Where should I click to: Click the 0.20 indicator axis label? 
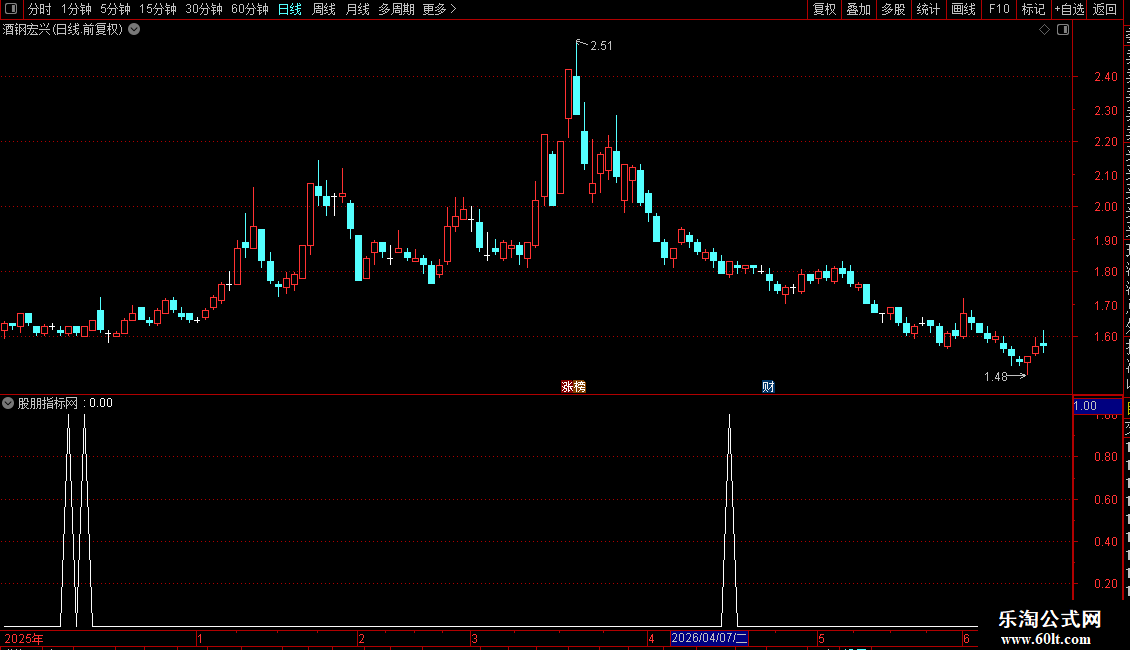tap(1106, 584)
